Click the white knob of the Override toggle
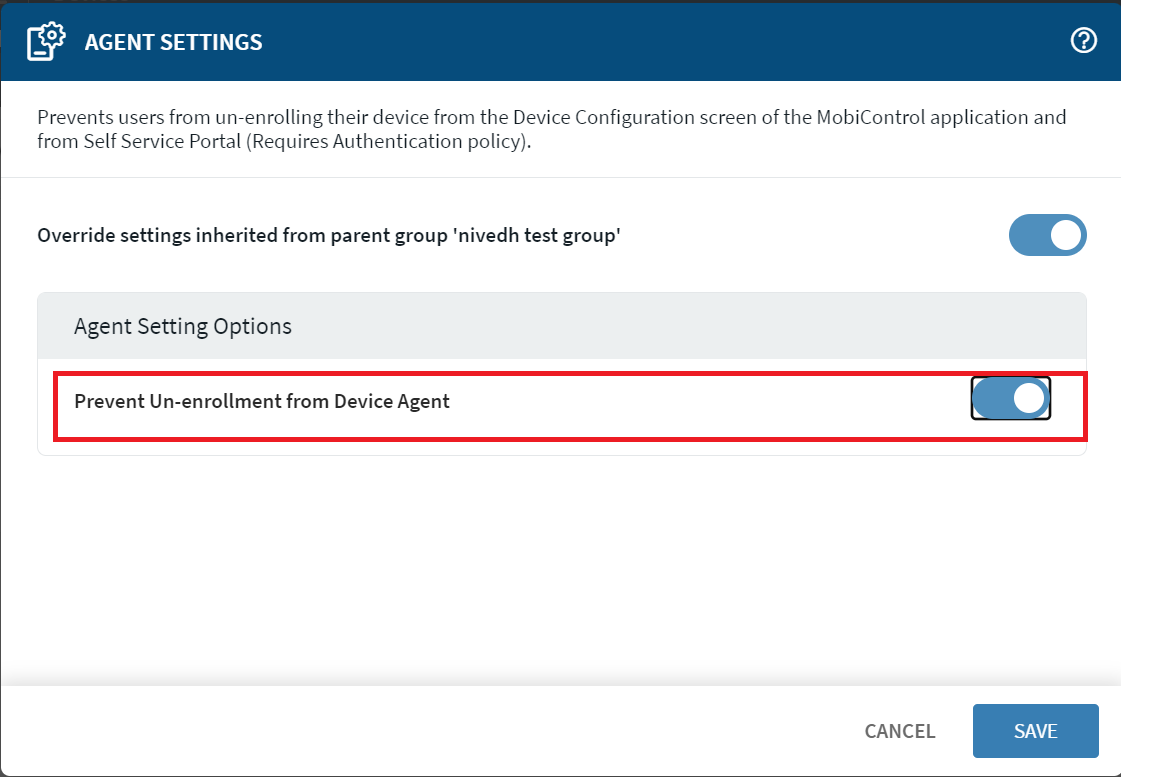This screenshot has width=1152, height=777. (x=1066, y=235)
